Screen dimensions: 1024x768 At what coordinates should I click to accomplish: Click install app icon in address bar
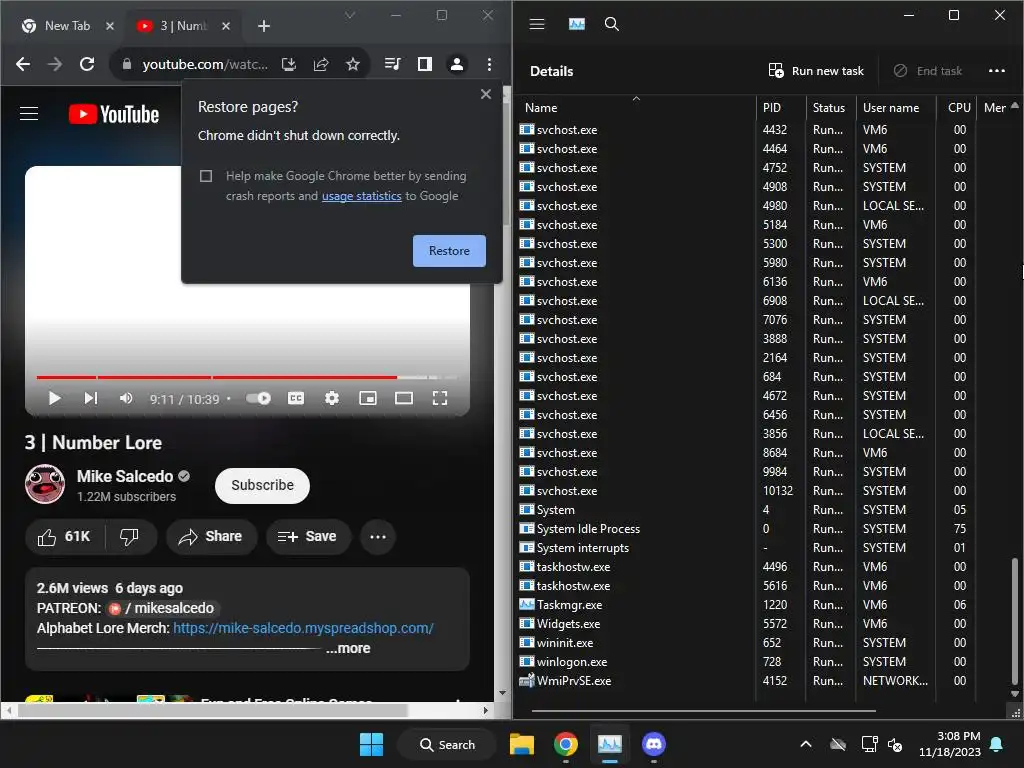(289, 64)
